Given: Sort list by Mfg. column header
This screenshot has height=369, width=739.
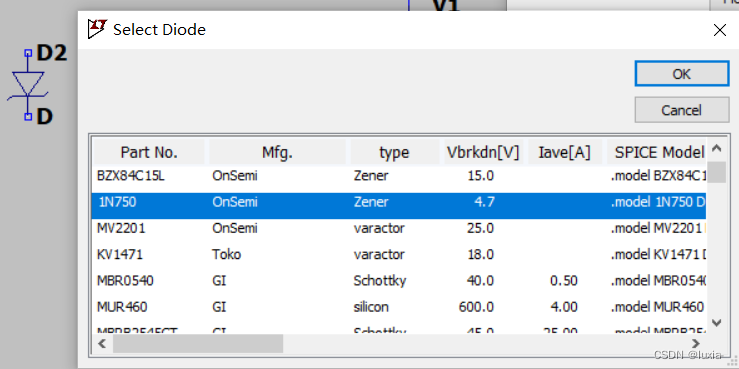Looking at the screenshot, I should click(278, 152).
